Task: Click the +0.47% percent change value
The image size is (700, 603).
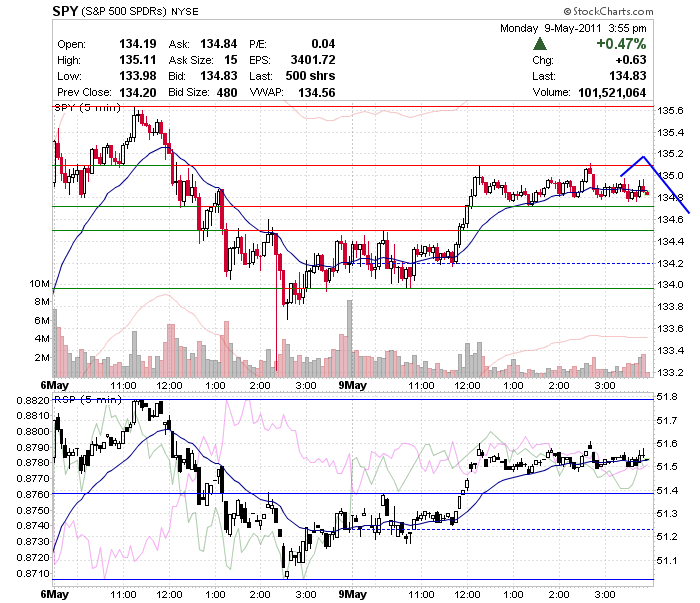Action: click(x=621, y=44)
